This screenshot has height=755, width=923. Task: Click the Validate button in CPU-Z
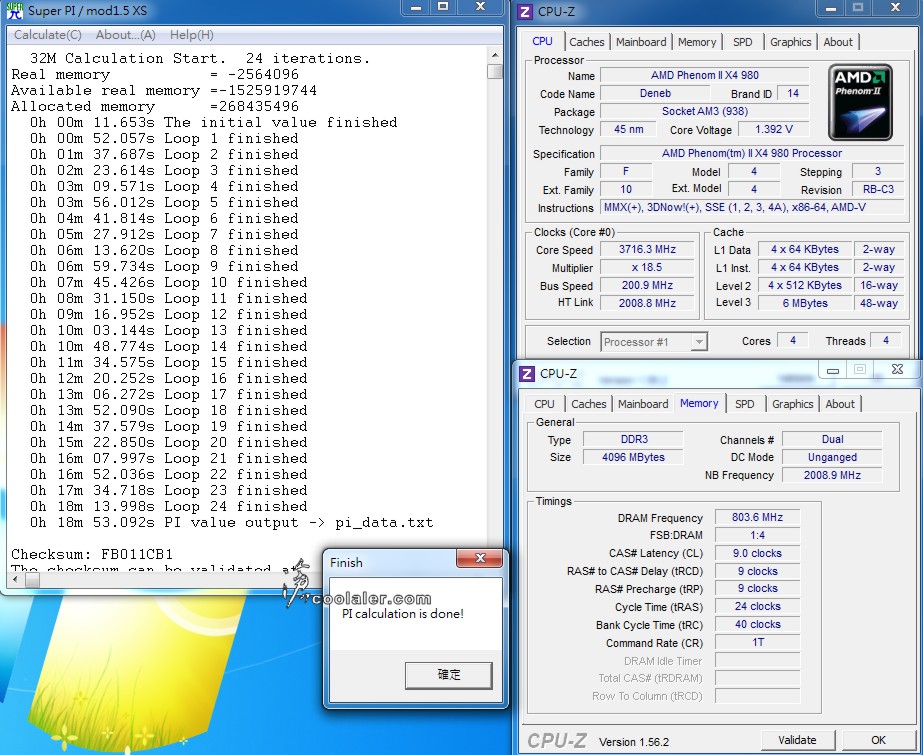tap(797, 740)
